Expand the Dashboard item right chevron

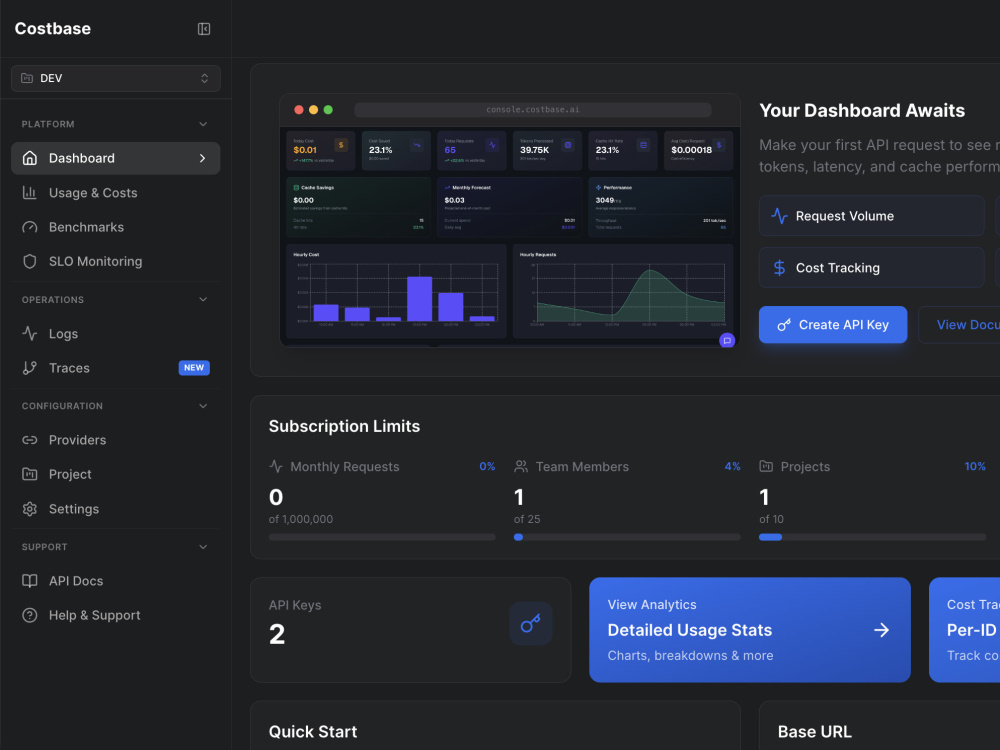coord(202,158)
